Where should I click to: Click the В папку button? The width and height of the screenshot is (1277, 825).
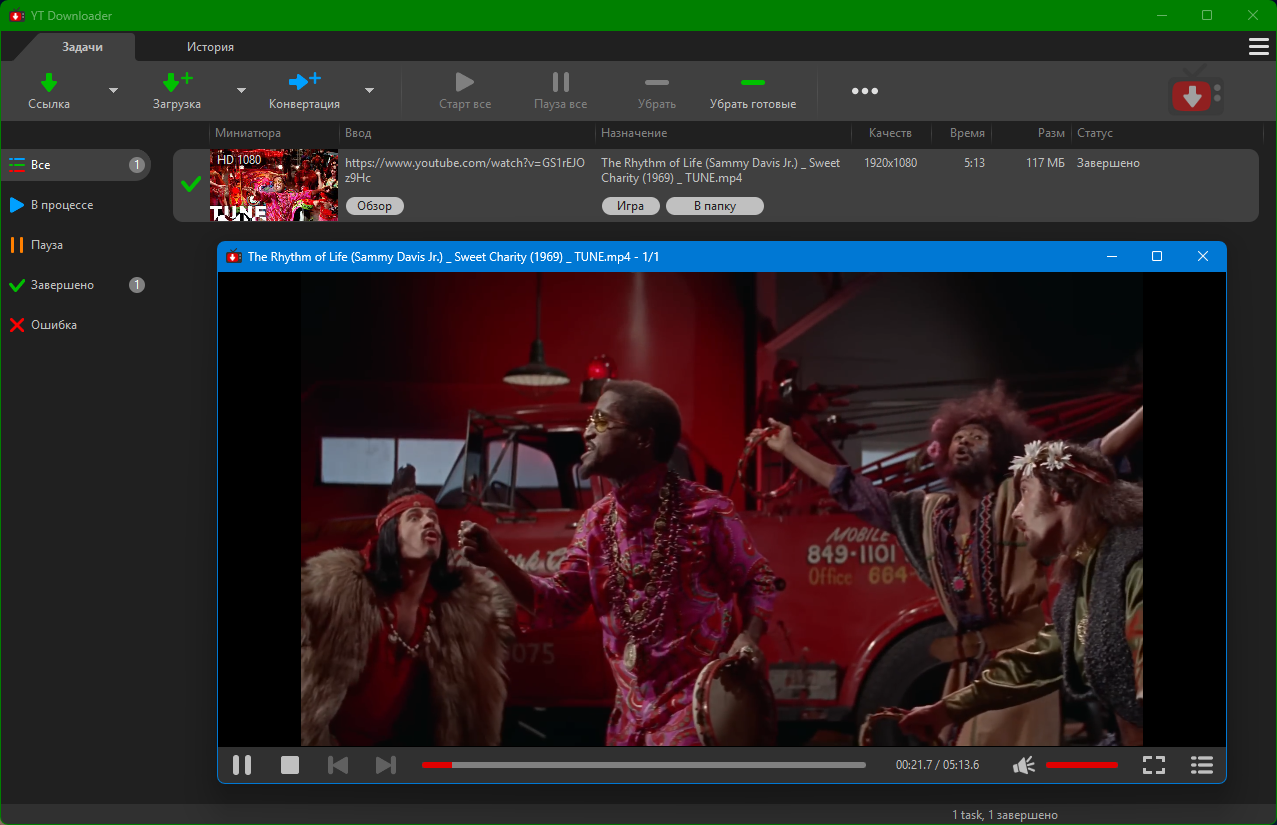coord(715,206)
